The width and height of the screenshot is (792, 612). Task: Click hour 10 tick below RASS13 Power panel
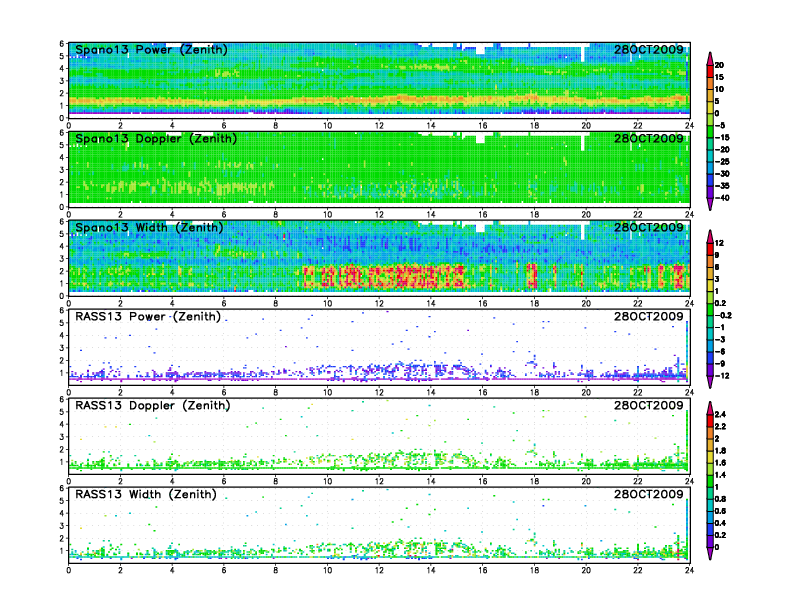327,392
